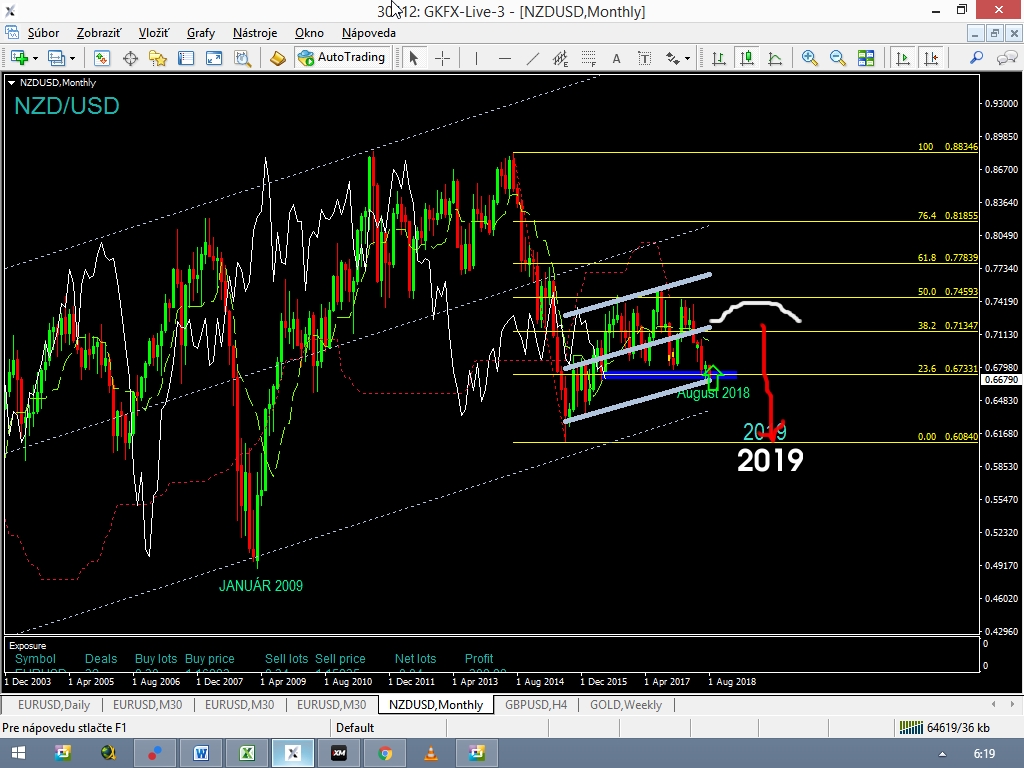Click the JANUÁR 2009 chart label
This screenshot has height=768, width=1024.
[261, 586]
